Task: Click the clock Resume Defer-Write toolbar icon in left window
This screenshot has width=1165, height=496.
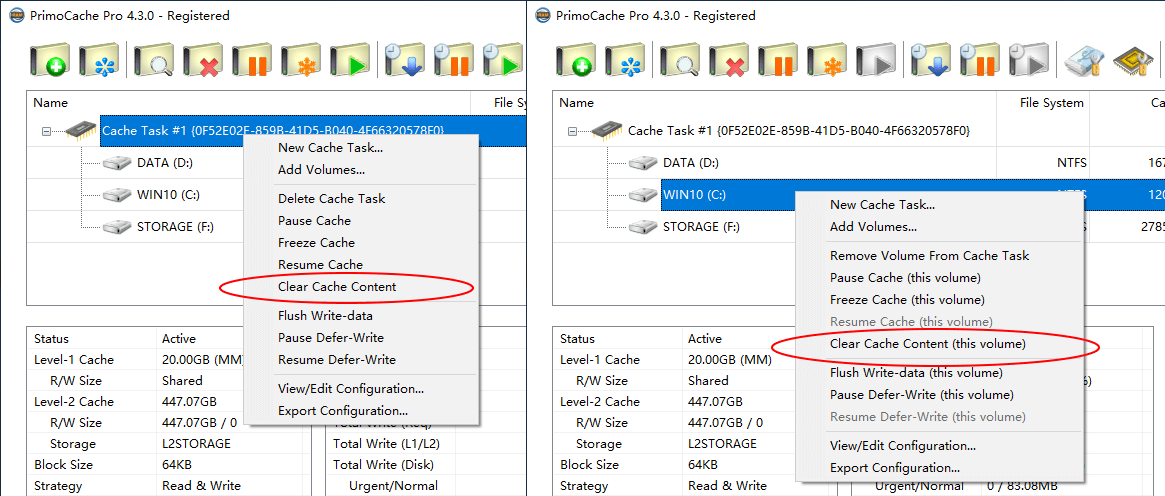Action: click(502, 60)
